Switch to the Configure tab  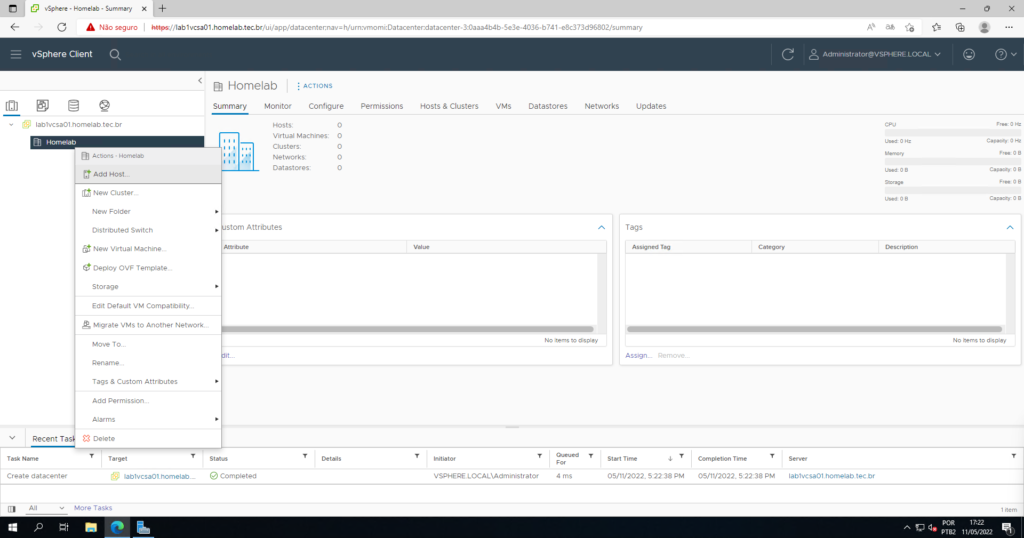coord(326,106)
